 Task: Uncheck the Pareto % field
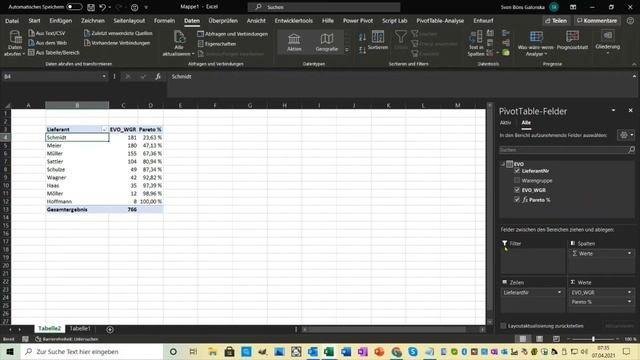(517, 200)
